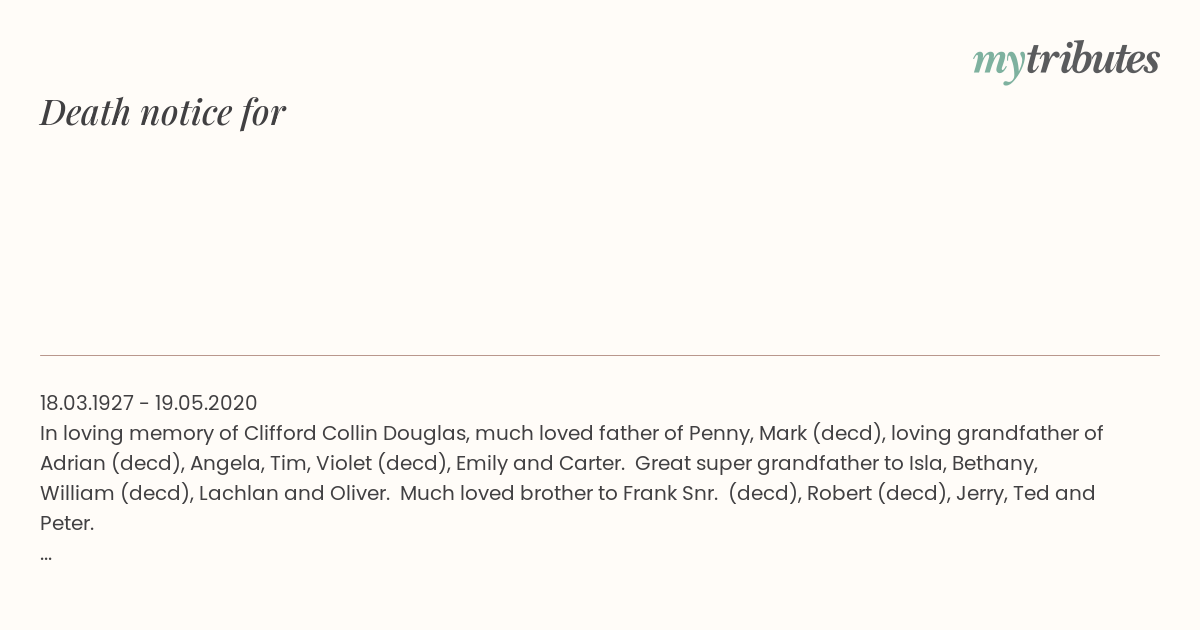The height and width of the screenshot is (630, 1200).
Task: Click the name Clifford Collin Douglas
Action: tap(356, 433)
